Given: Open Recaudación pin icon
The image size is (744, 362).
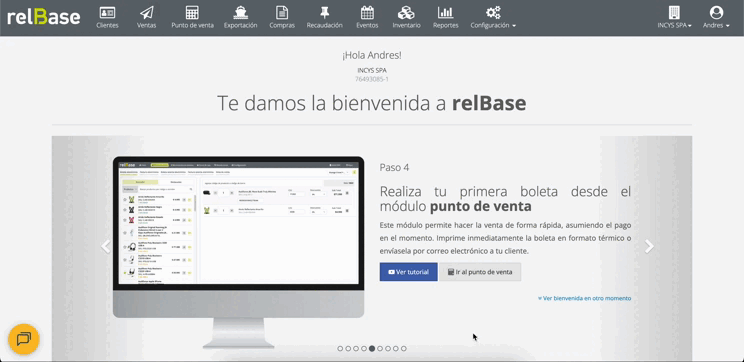Looking at the screenshot, I should (325, 12).
